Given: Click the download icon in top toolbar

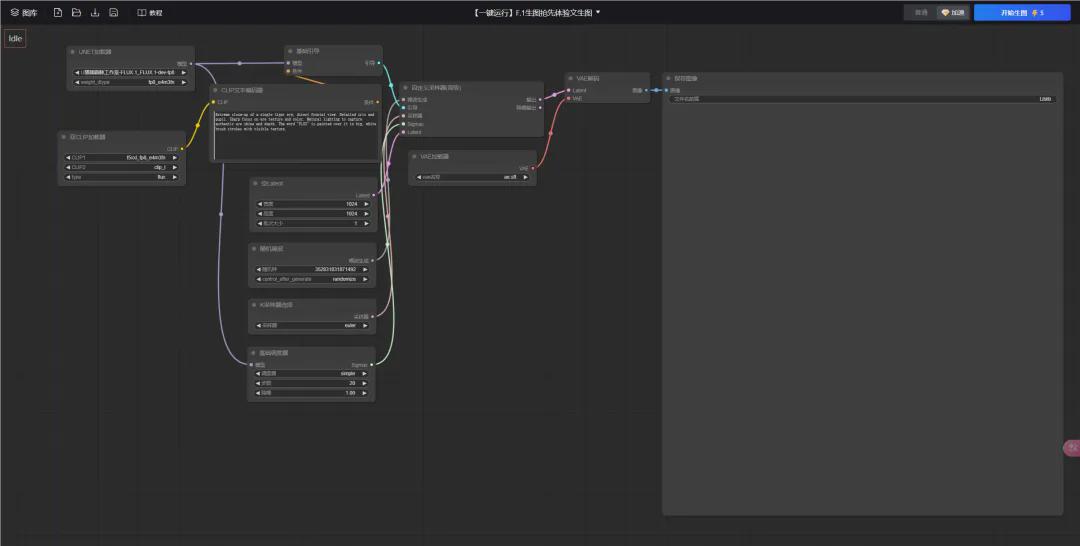Looking at the screenshot, I should (x=95, y=13).
